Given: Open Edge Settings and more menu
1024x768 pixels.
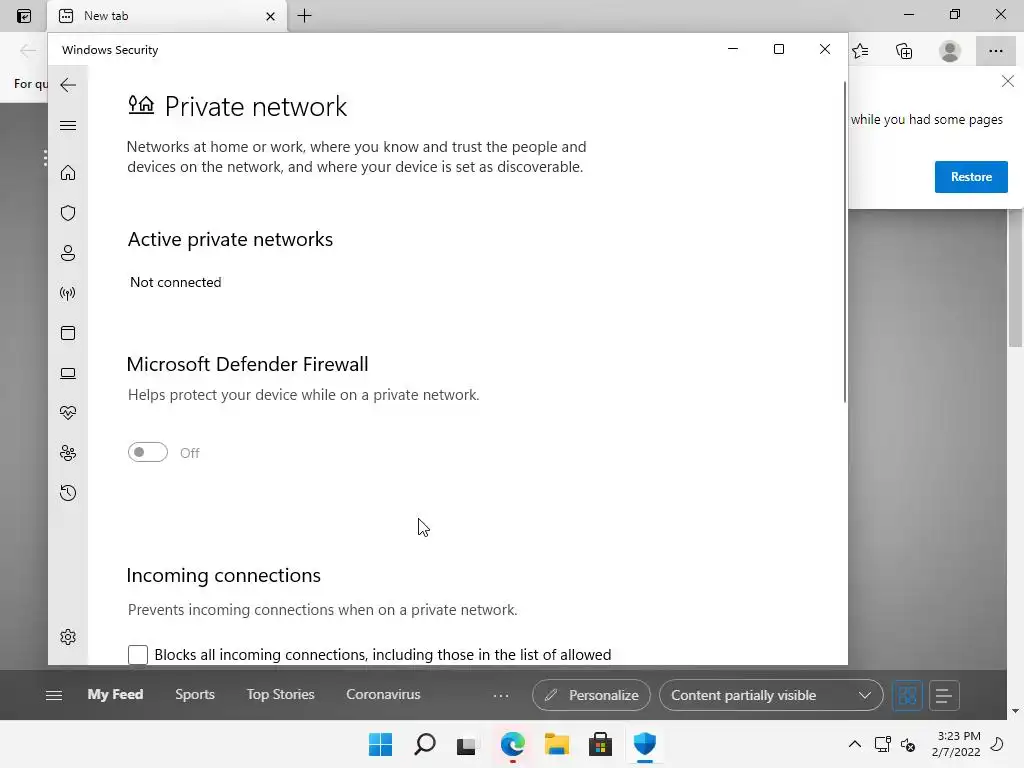Looking at the screenshot, I should [995, 51].
